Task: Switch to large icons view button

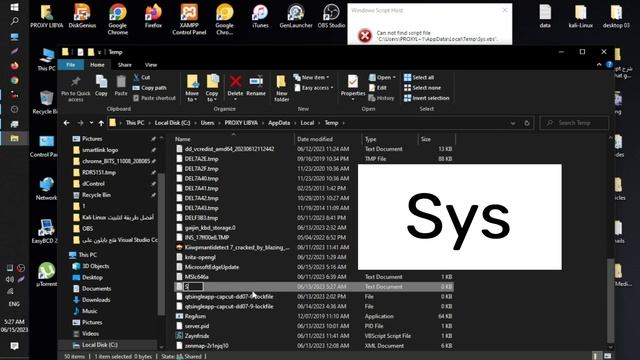Action: point(607,356)
